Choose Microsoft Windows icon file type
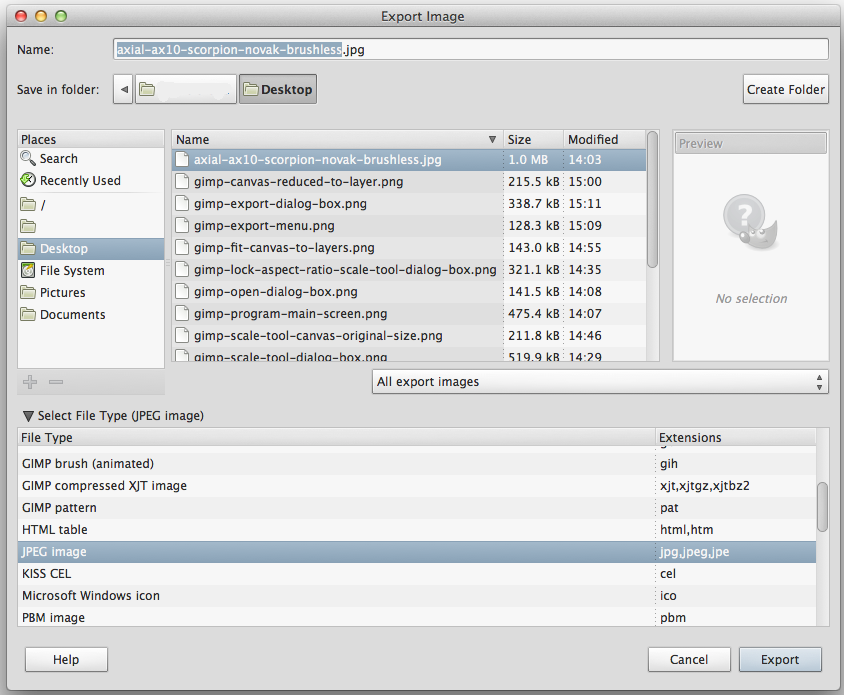Screen dimensions: 844x695 tap(91, 596)
